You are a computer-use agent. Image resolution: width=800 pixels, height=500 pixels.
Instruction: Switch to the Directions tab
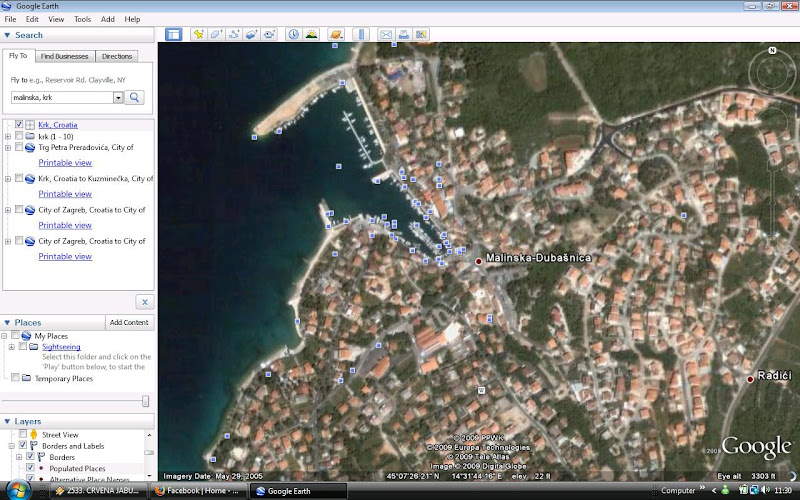click(x=117, y=56)
